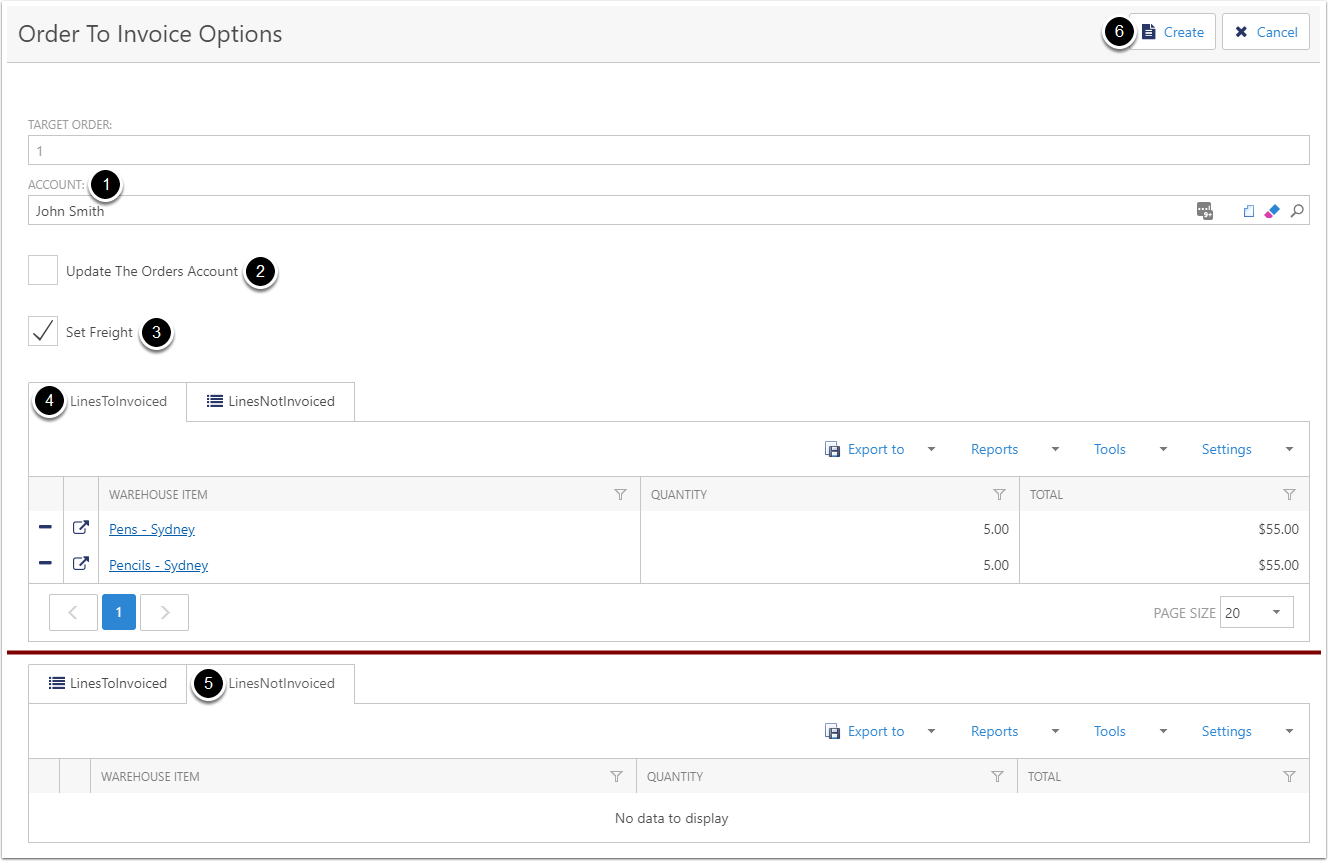Click the Target Order input field
This screenshot has height=861, width=1328.
tap(668, 150)
